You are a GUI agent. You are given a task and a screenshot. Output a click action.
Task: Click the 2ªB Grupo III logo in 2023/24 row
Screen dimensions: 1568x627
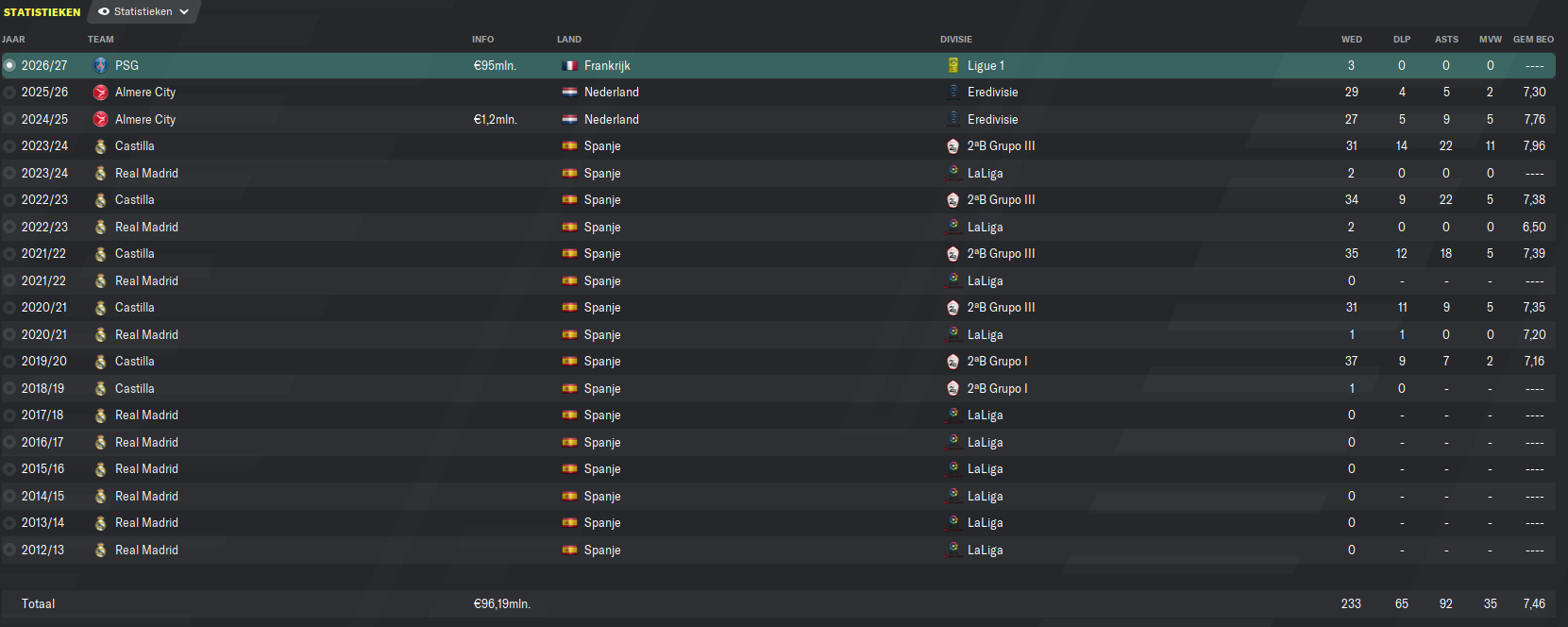[x=953, y=146]
